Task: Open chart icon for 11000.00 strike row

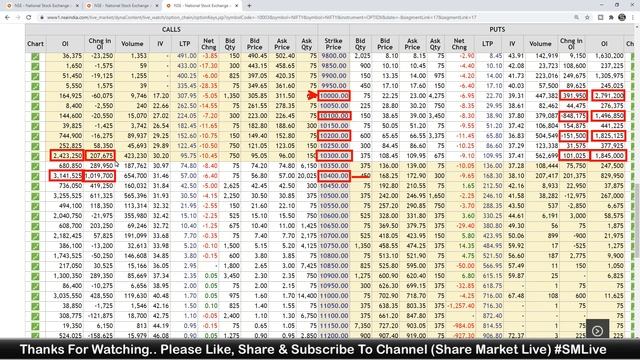Action: click(36, 296)
